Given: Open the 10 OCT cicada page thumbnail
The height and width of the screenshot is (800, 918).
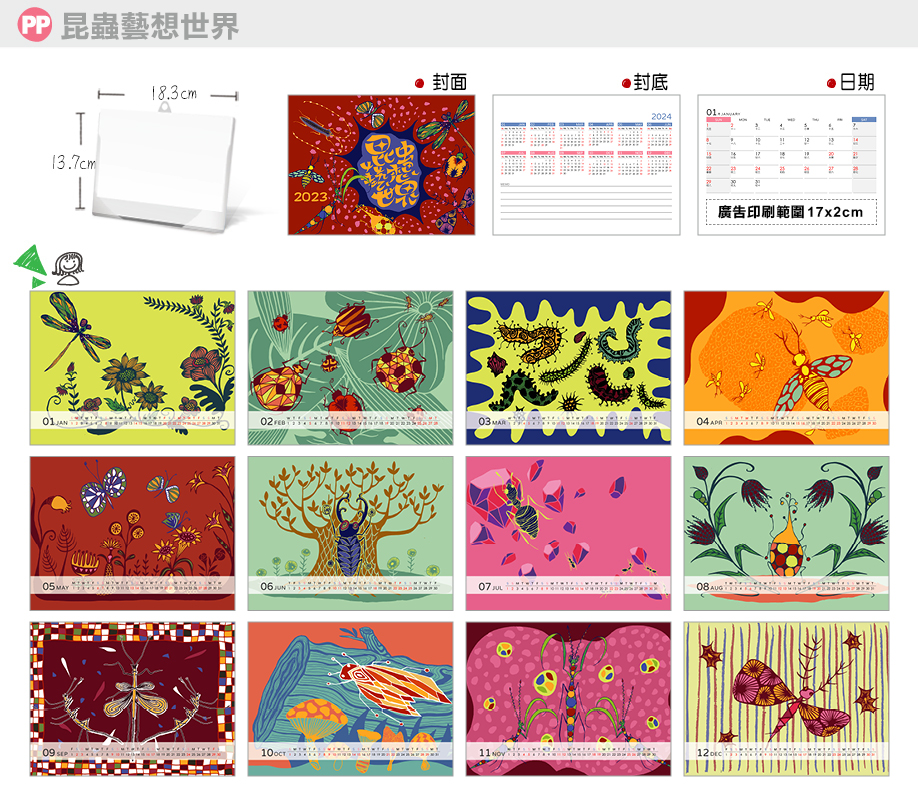Looking at the screenshot, I should coord(350,699).
